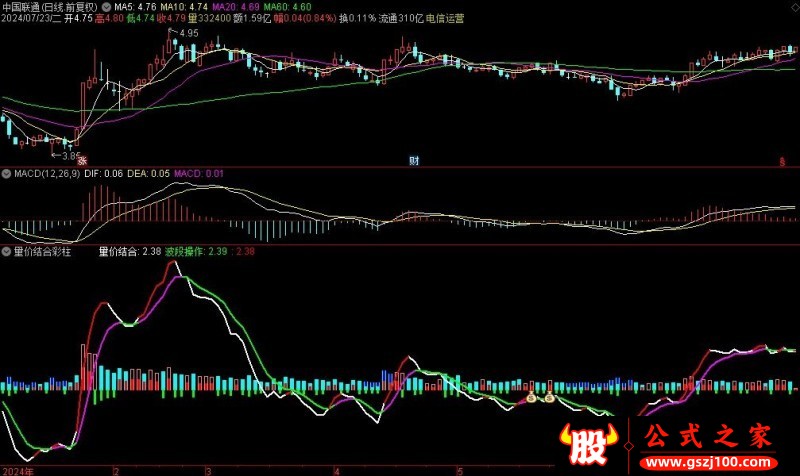Click the volume value 量332400

tap(209, 18)
